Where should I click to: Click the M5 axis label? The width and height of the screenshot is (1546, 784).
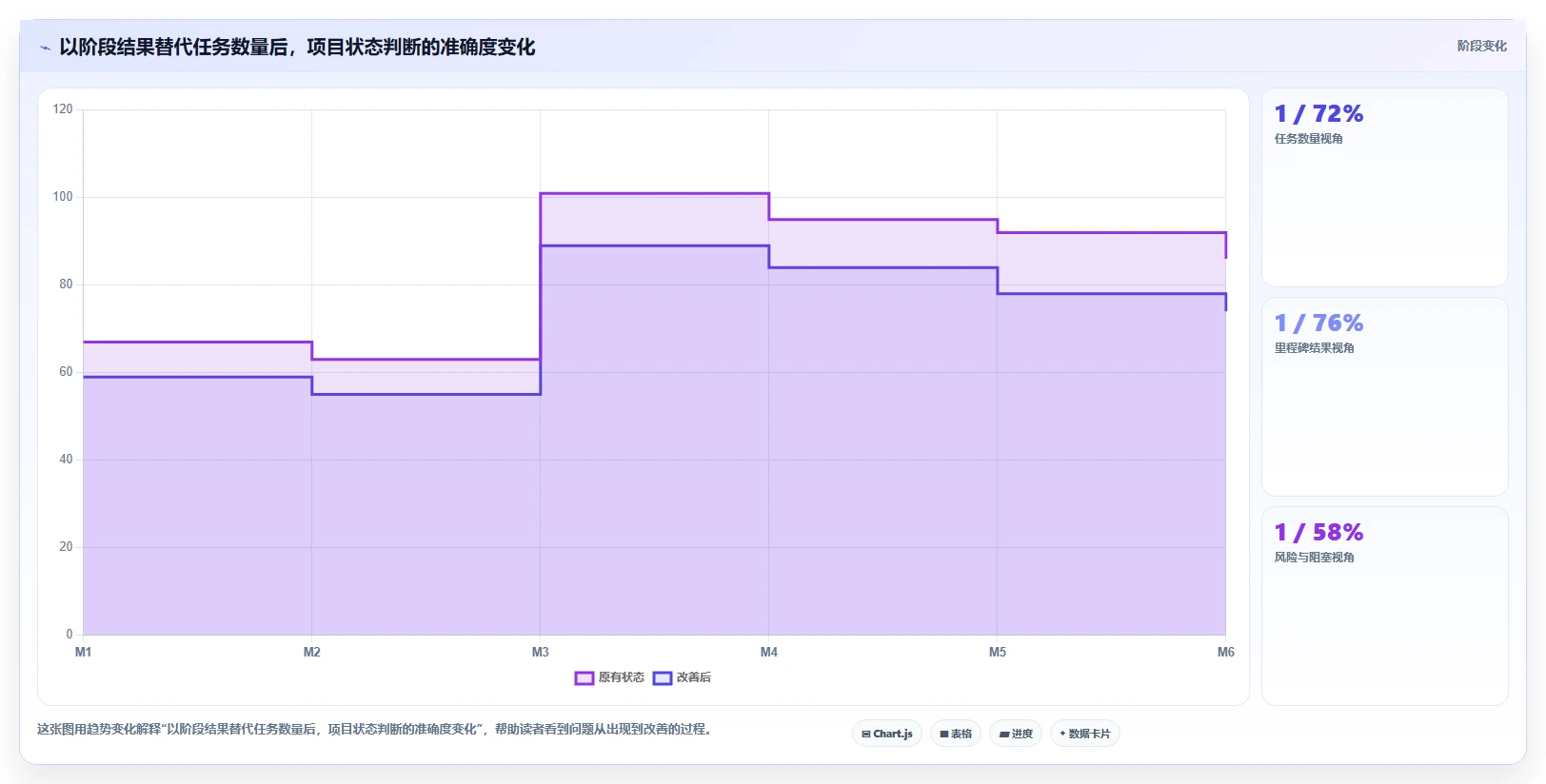coord(998,652)
